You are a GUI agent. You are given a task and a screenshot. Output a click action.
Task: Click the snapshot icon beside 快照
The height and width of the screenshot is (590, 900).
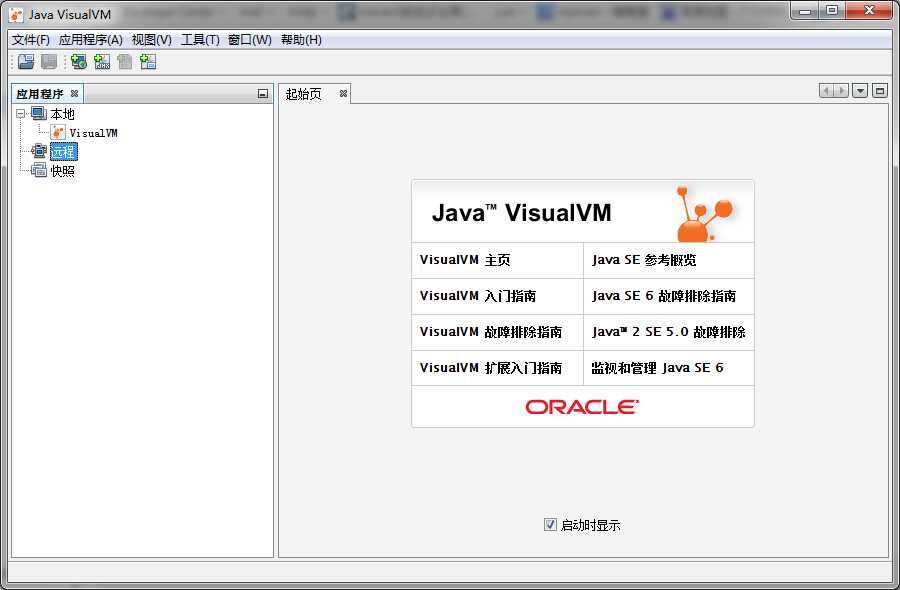[39, 170]
